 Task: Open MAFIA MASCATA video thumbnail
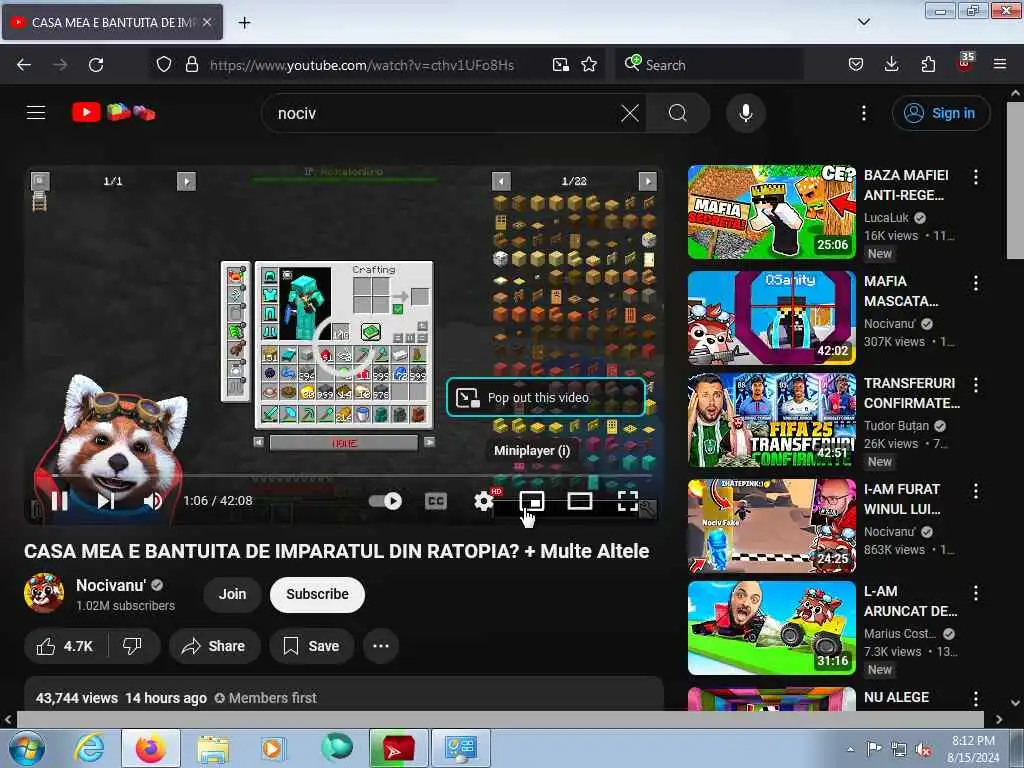[x=771, y=318]
